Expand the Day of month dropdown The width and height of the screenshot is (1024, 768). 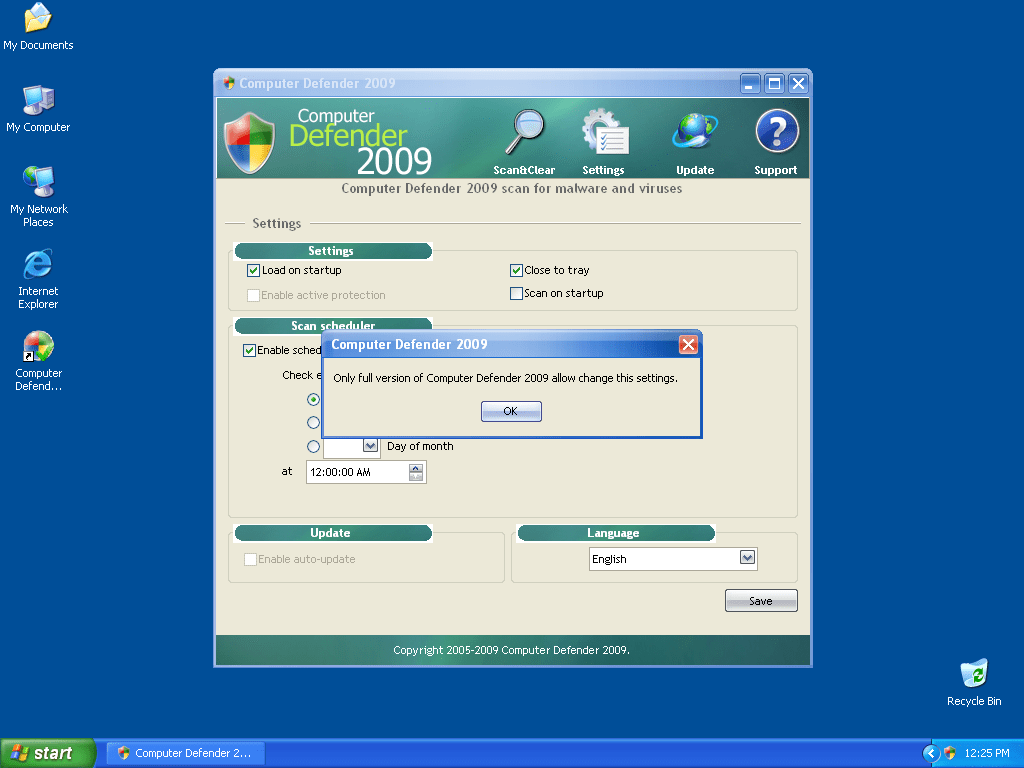370,446
